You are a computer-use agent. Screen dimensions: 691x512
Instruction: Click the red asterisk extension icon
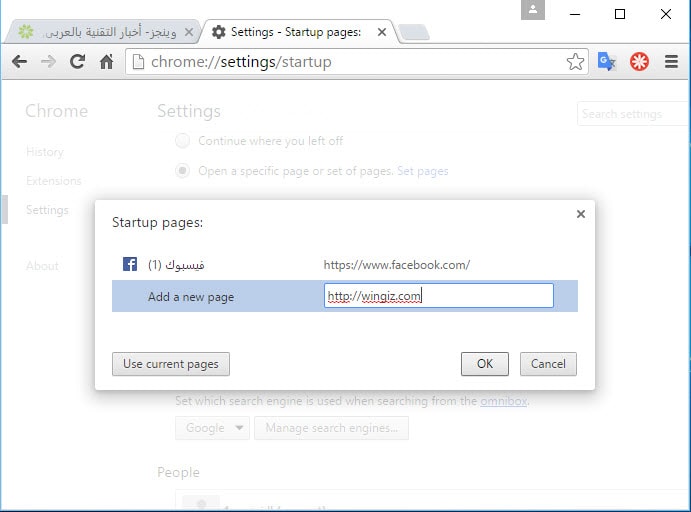(x=638, y=62)
